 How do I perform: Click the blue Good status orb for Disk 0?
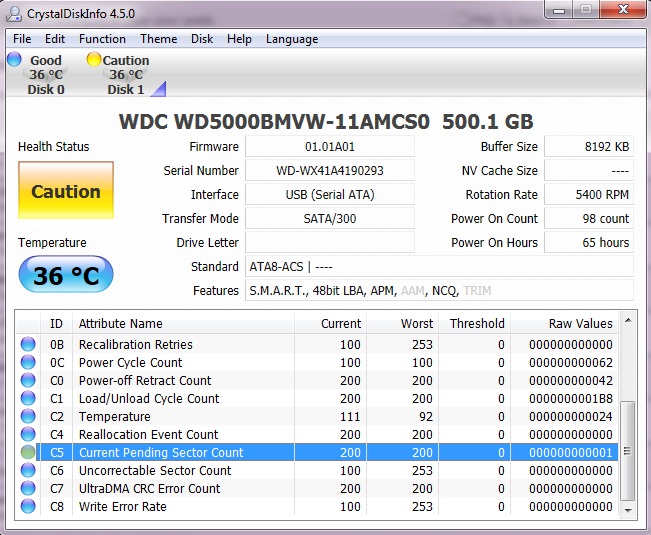(x=14, y=60)
